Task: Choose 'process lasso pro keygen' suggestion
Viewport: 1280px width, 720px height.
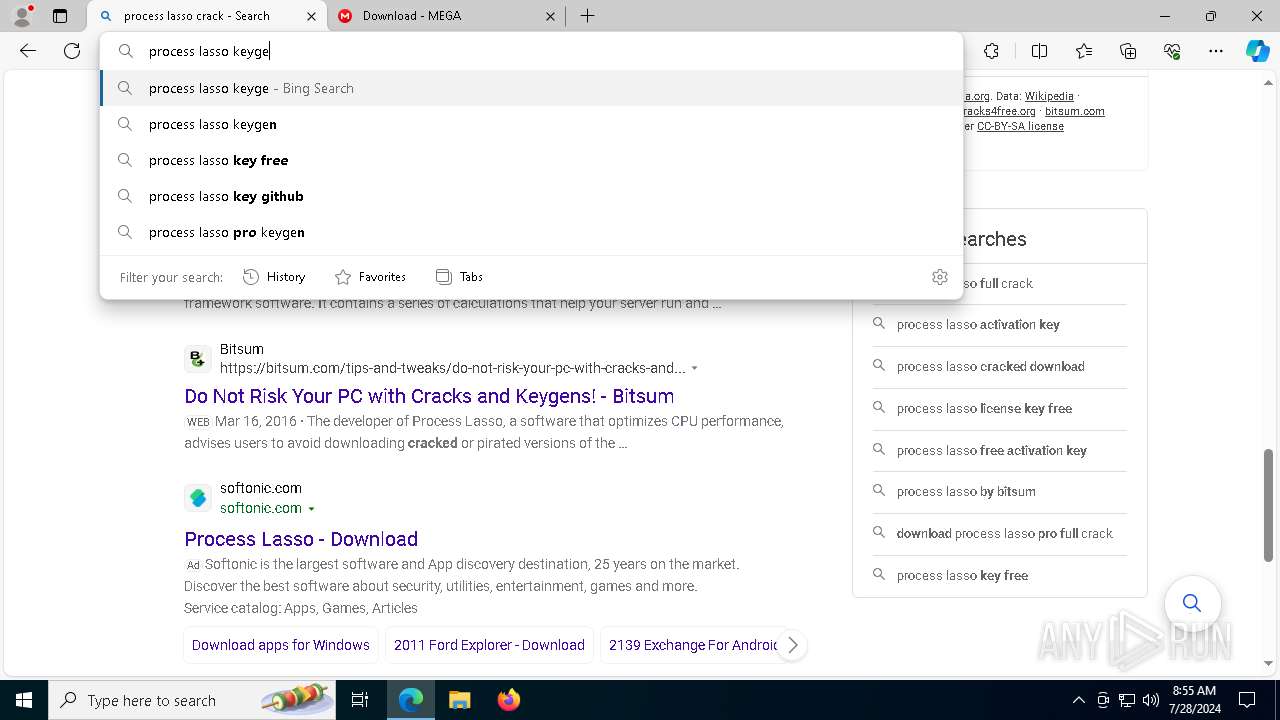Action: pyautogui.click(x=531, y=232)
